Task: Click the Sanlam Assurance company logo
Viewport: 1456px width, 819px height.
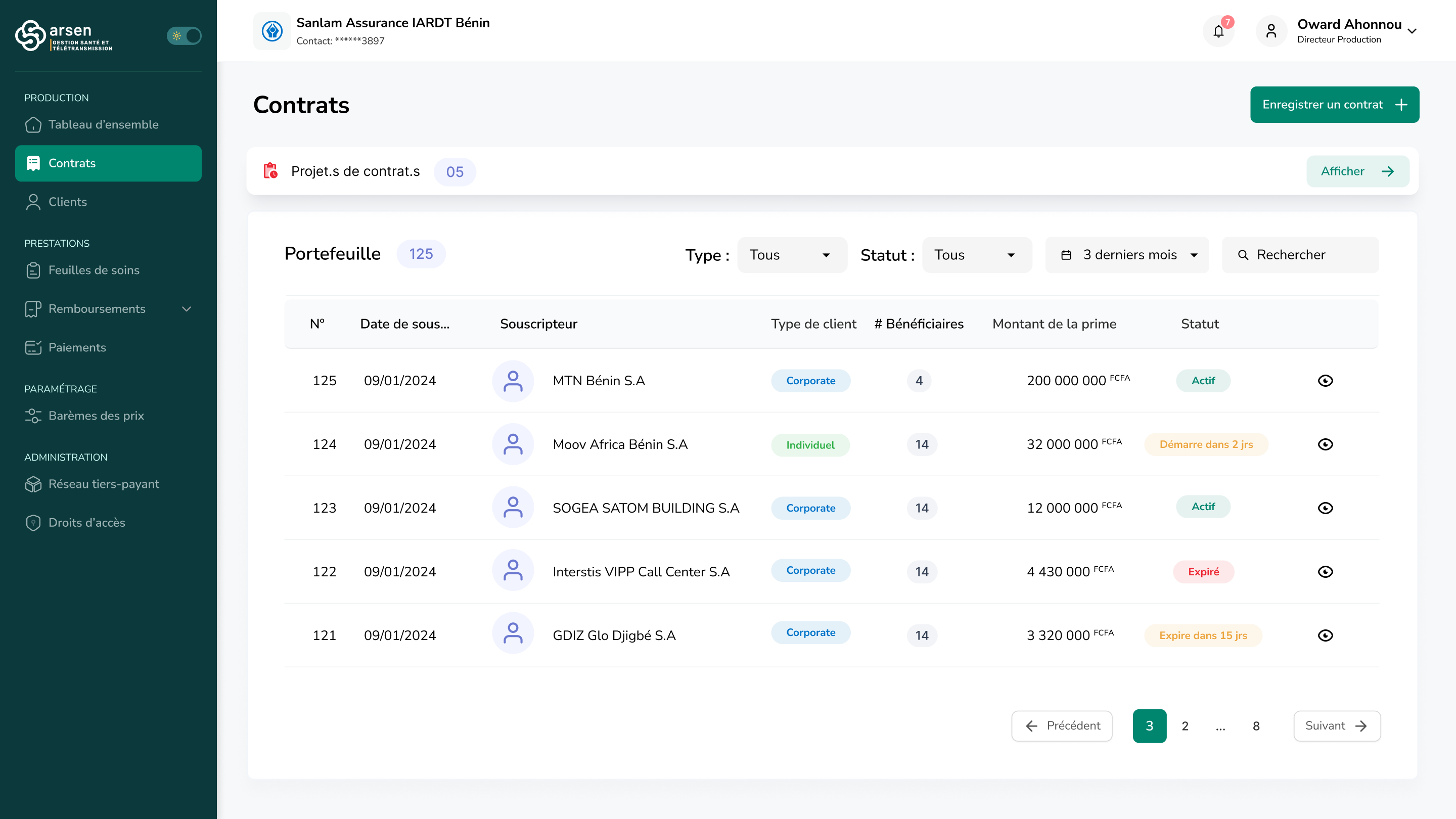Action: pyautogui.click(x=272, y=31)
